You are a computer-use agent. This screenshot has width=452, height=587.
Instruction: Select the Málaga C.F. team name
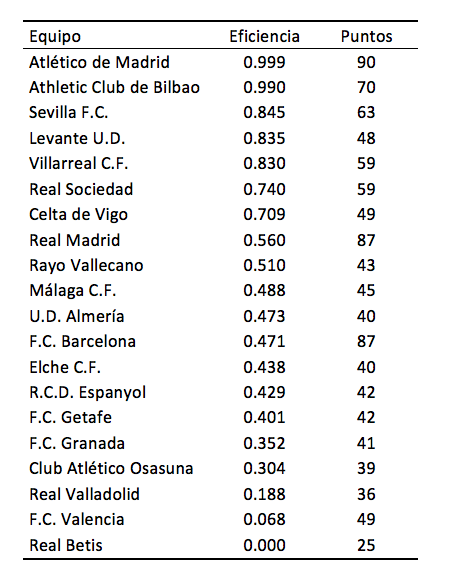[73, 291]
